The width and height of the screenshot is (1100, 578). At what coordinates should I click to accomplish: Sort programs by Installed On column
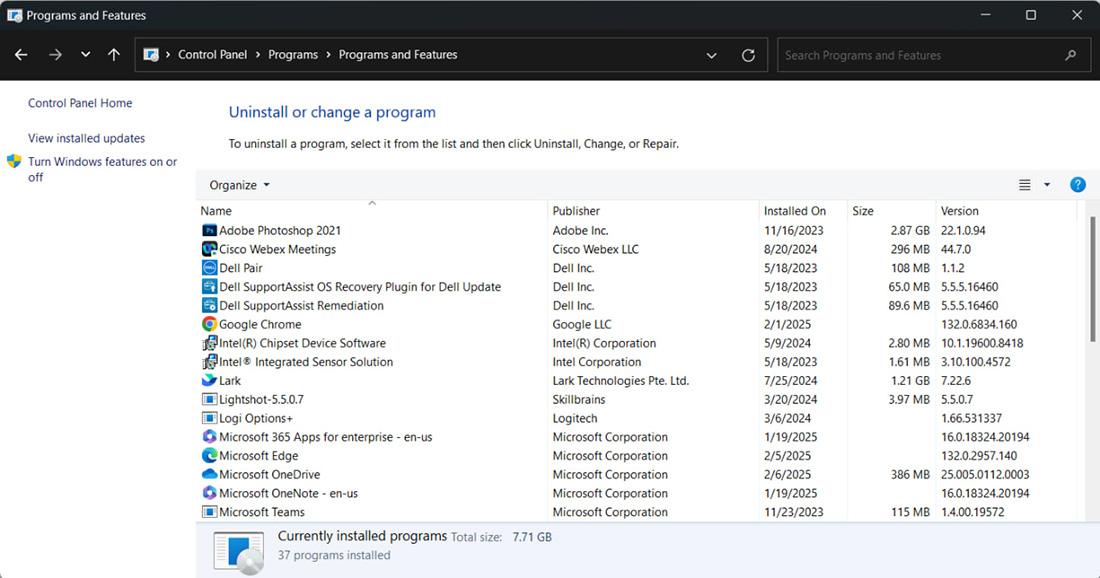click(x=794, y=211)
